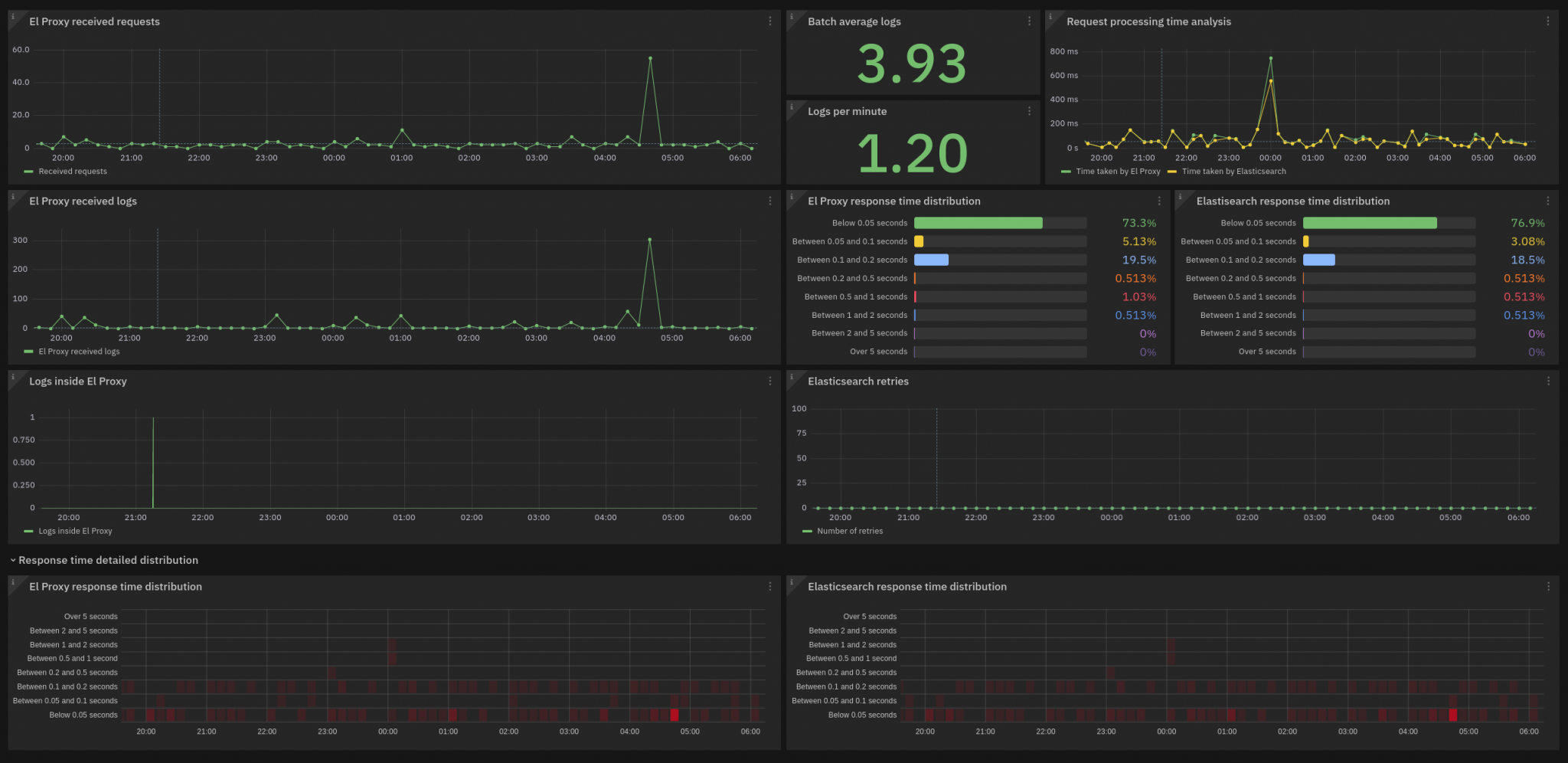Click the bright red heatmap cell near 04:45

pyautogui.click(x=673, y=715)
